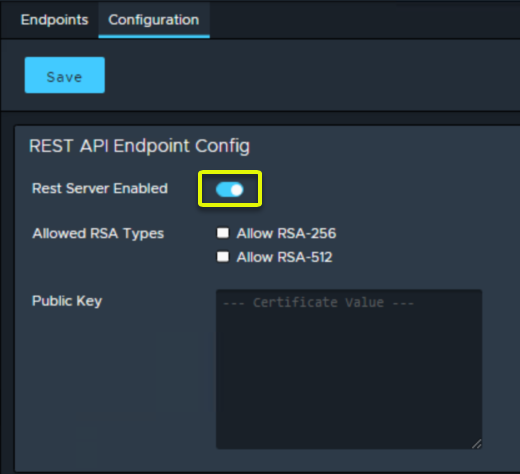Switch to the Endpoints tab

click(x=54, y=20)
